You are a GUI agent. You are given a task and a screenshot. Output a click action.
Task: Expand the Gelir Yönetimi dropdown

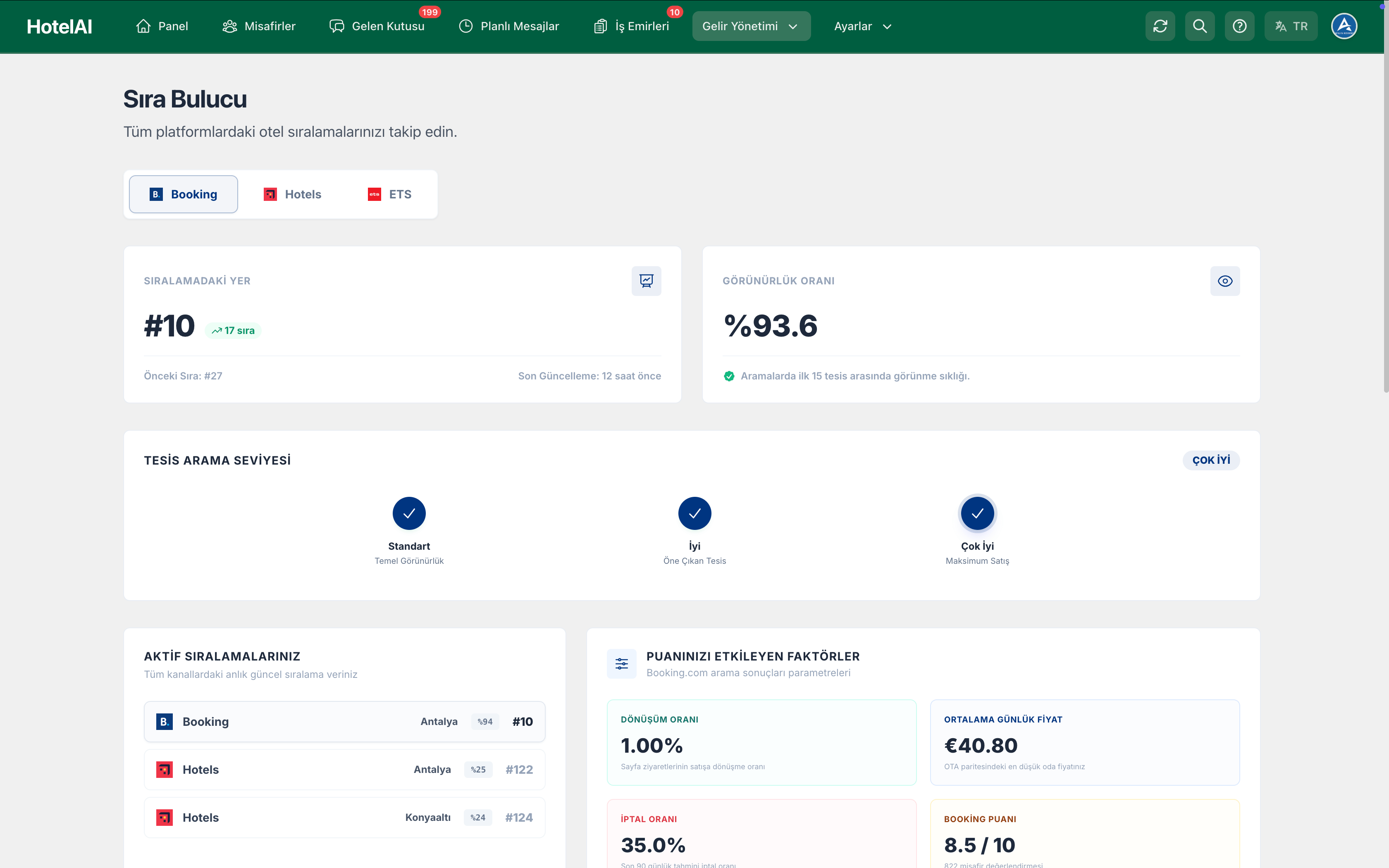click(x=751, y=26)
